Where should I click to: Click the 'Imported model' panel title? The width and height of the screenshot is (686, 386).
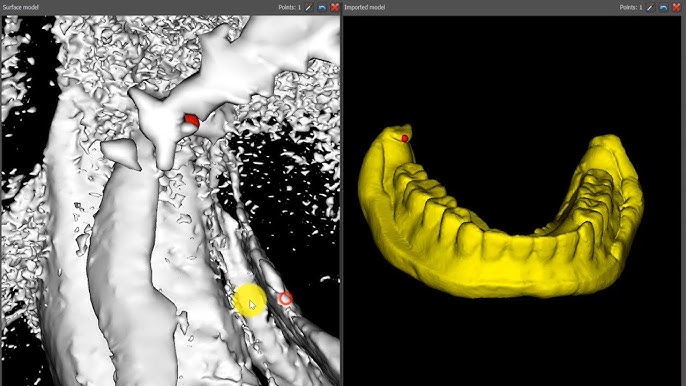point(365,7)
